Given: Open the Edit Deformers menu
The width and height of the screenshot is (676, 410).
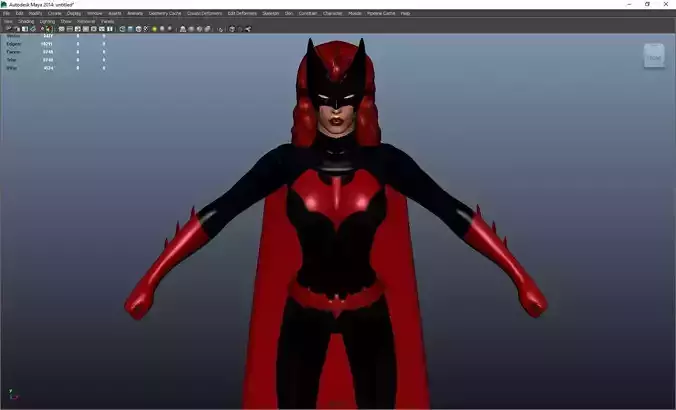Looking at the screenshot, I should point(242,13).
